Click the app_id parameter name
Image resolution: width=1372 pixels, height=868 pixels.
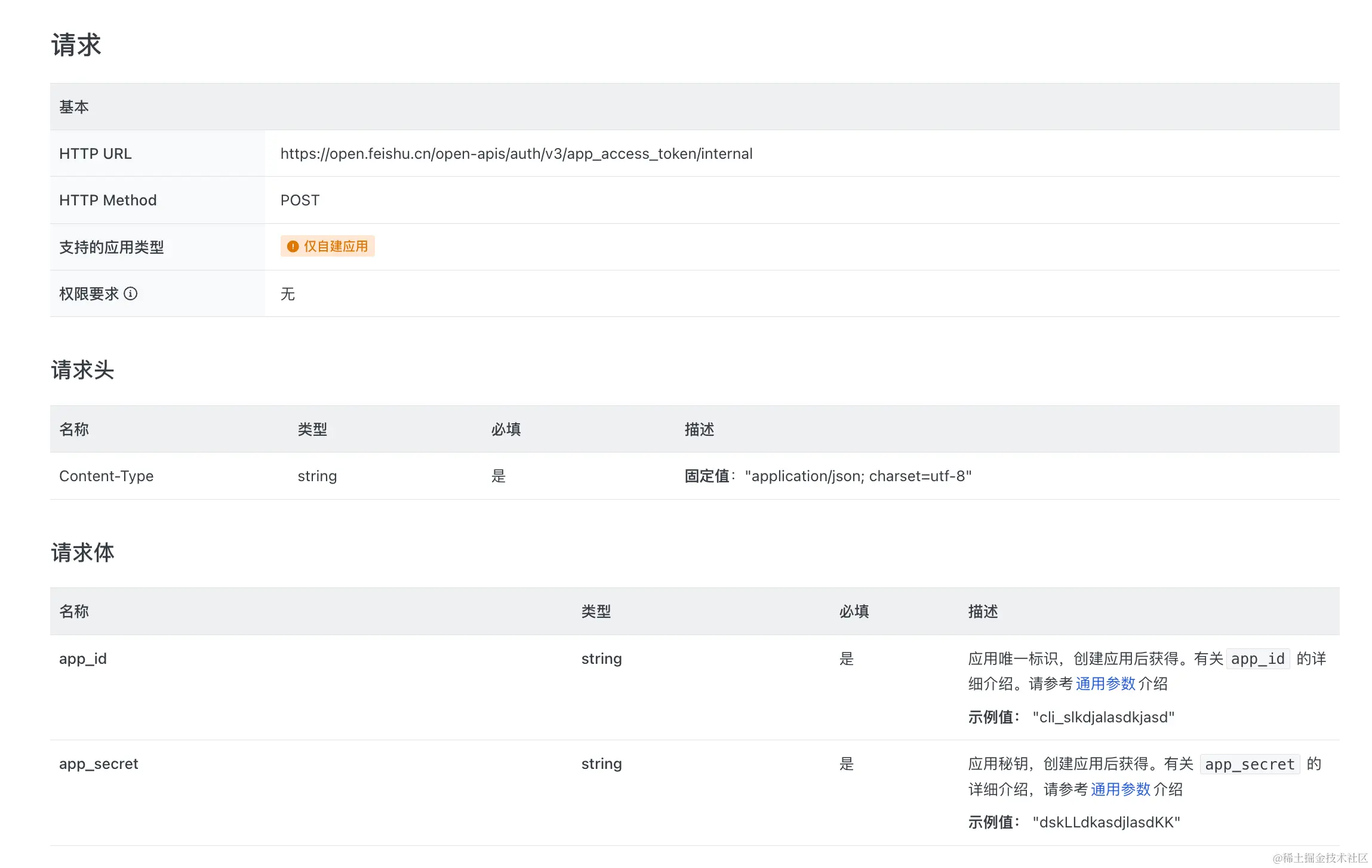pyautogui.click(x=83, y=659)
